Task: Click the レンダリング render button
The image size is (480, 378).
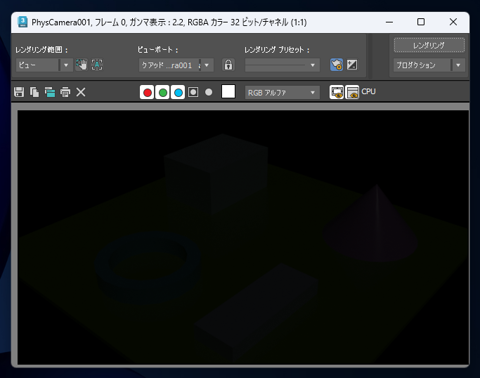Action: click(x=429, y=45)
